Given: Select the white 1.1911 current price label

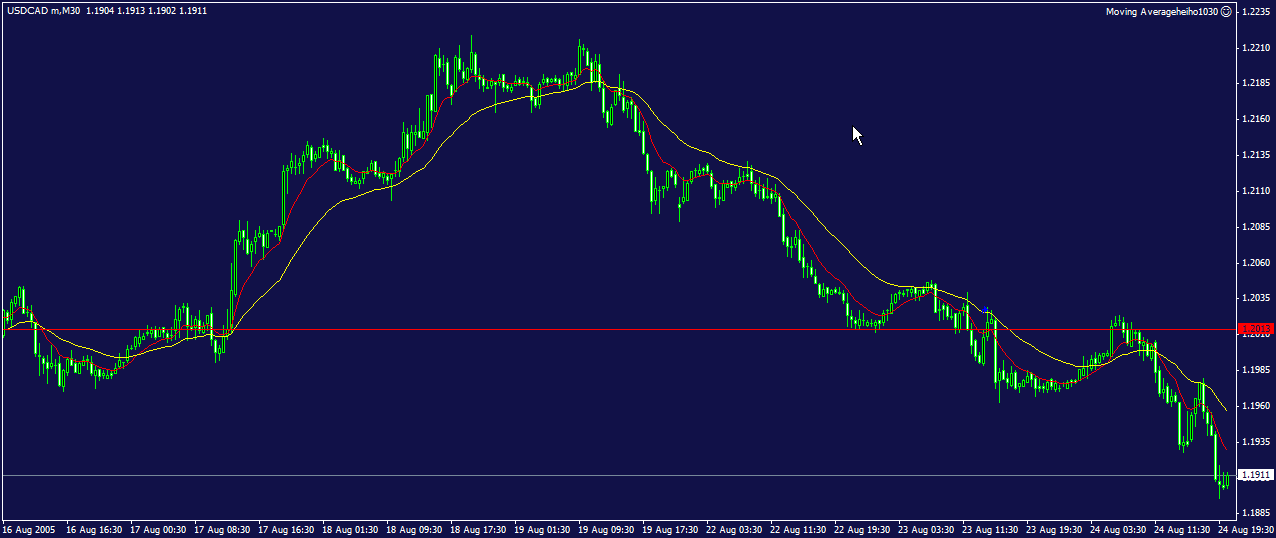Looking at the screenshot, I should pyautogui.click(x=1255, y=475).
